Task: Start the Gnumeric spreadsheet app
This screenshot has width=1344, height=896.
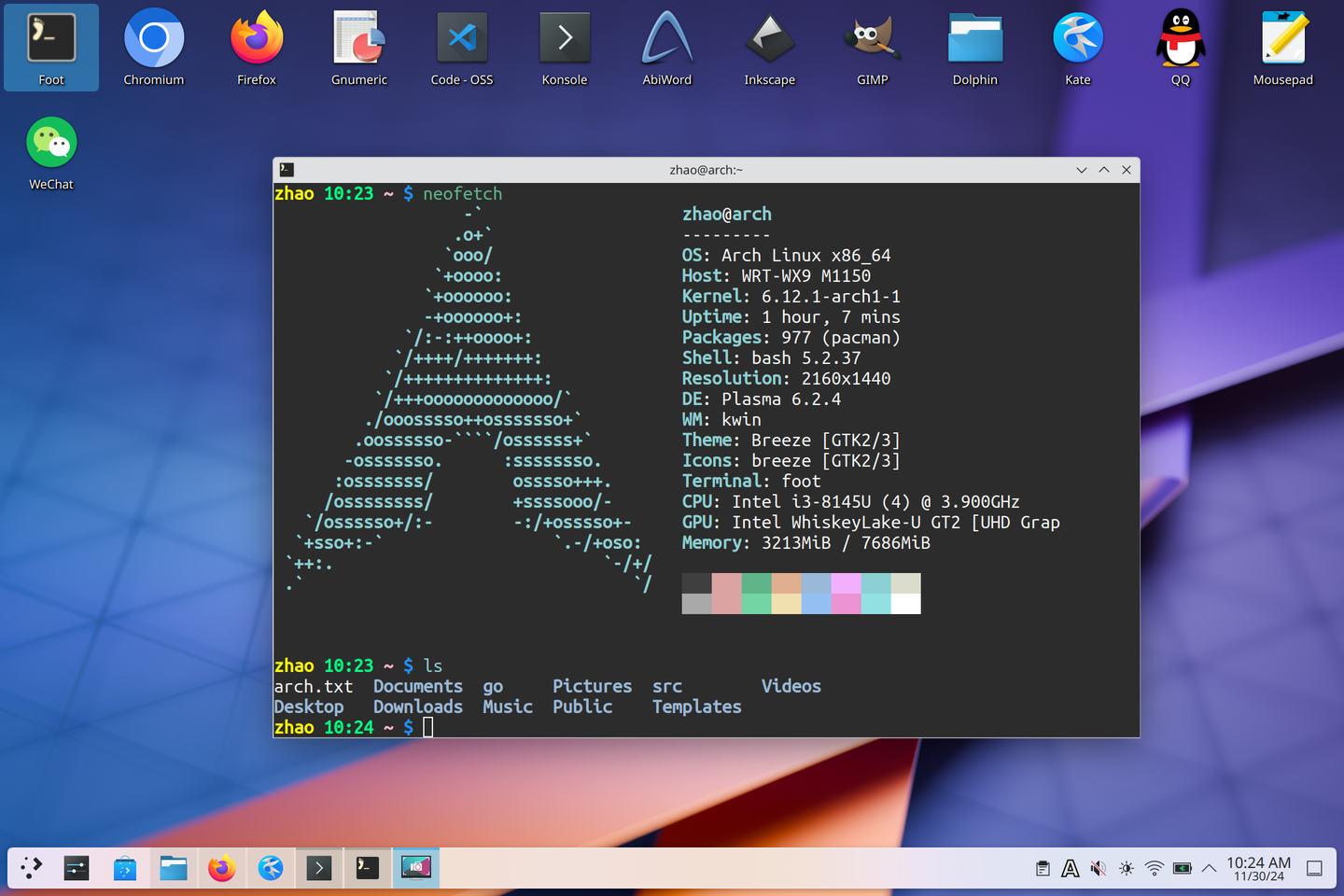Action: (358, 39)
